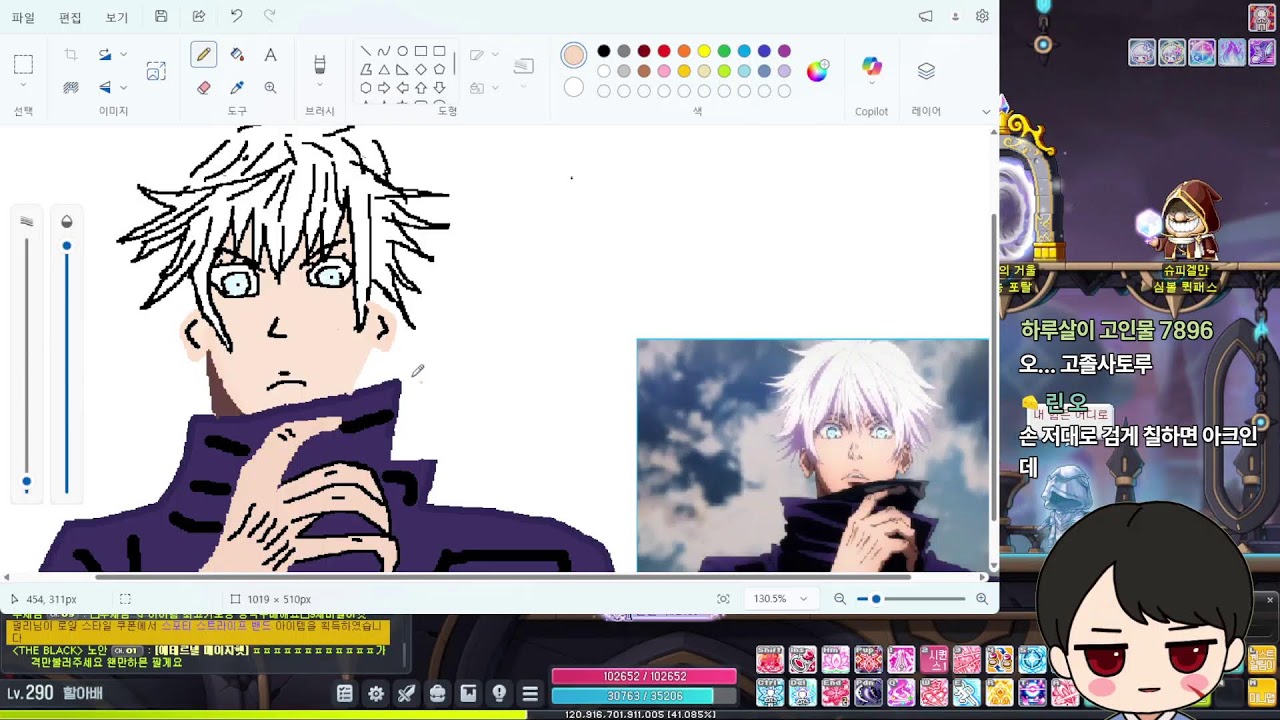Click the Redo arrow
Image resolution: width=1280 pixels, height=720 pixels.
[269, 16]
